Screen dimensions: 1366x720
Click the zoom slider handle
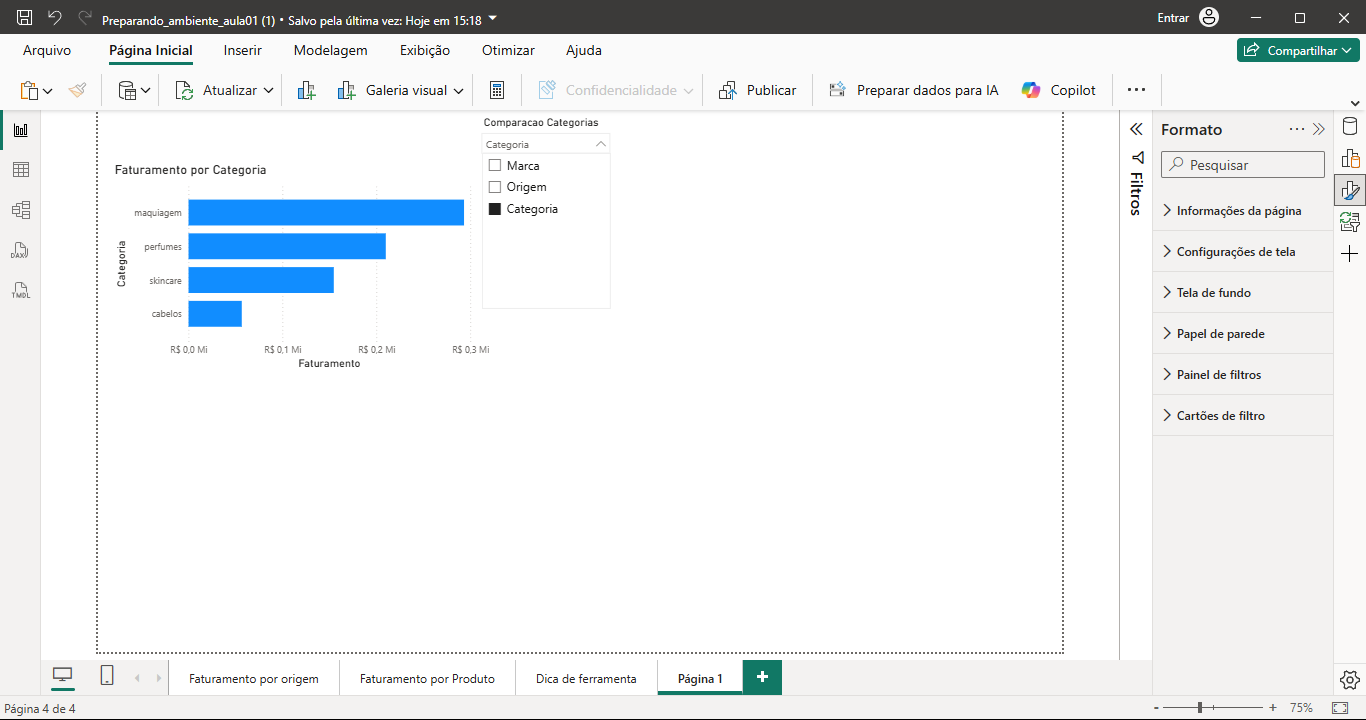[1200, 708]
